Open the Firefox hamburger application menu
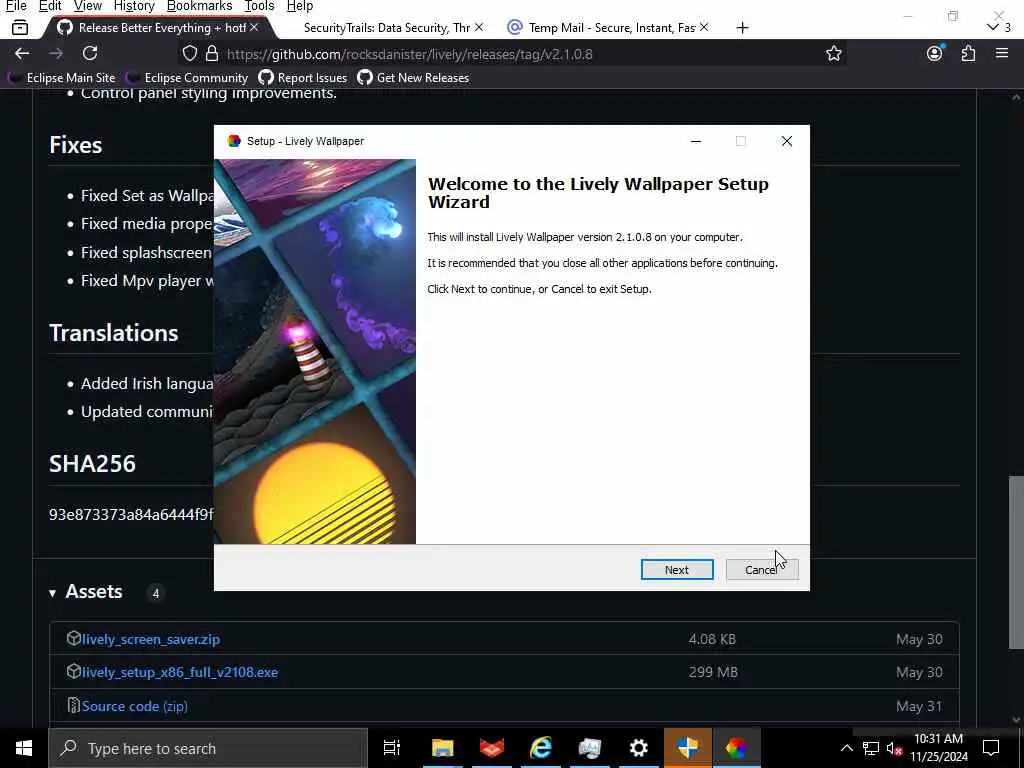 [1002, 54]
